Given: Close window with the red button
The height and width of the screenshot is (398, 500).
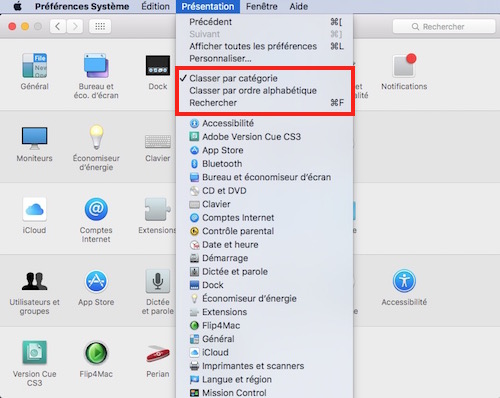Looking at the screenshot, I should pyautogui.click(x=12, y=26).
